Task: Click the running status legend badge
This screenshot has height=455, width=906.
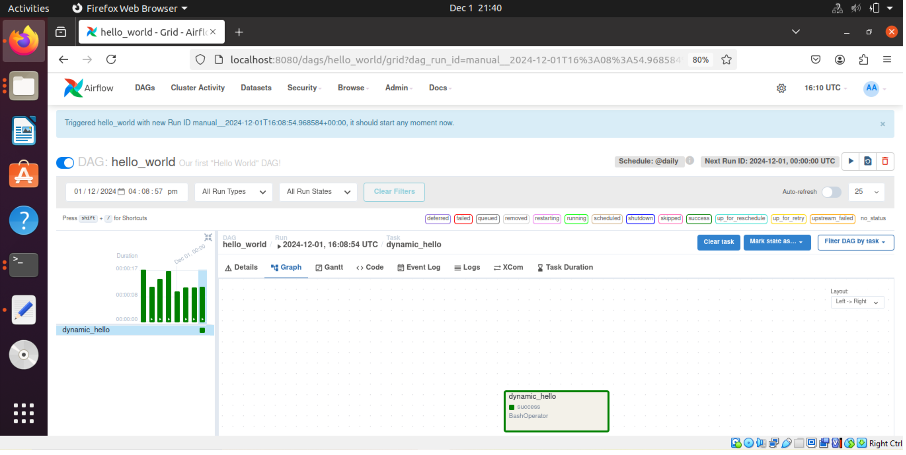Action: tap(576, 219)
